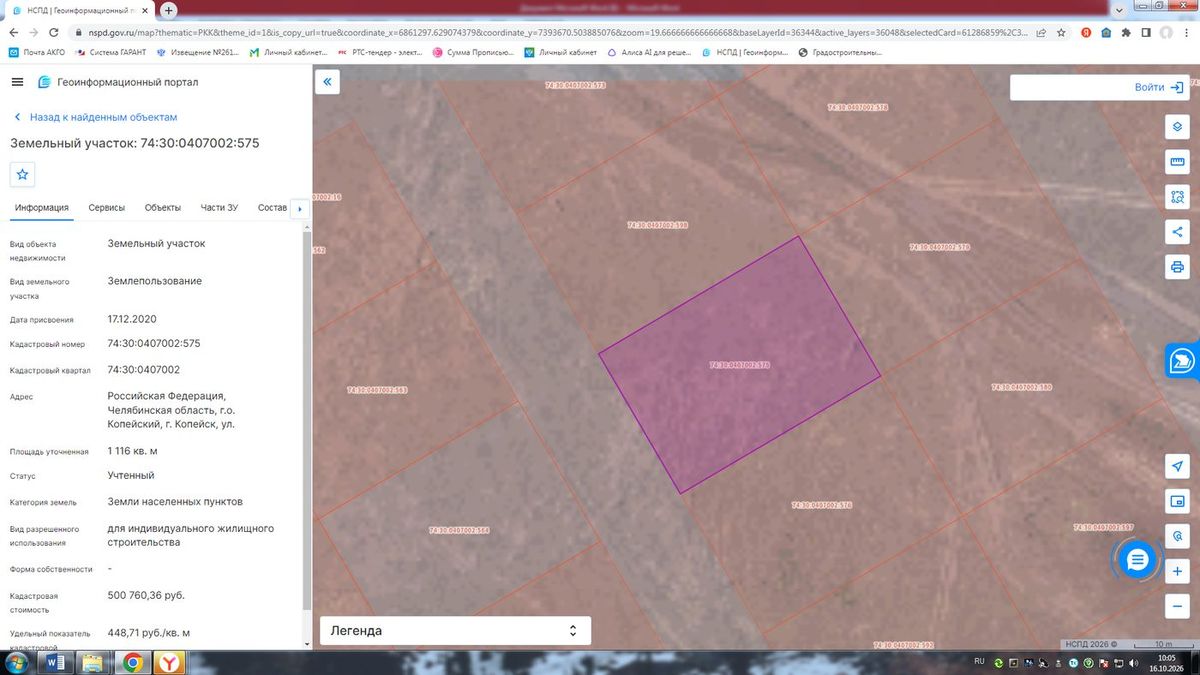Zoom in on the map
The width and height of the screenshot is (1200, 675).
click(1177, 571)
